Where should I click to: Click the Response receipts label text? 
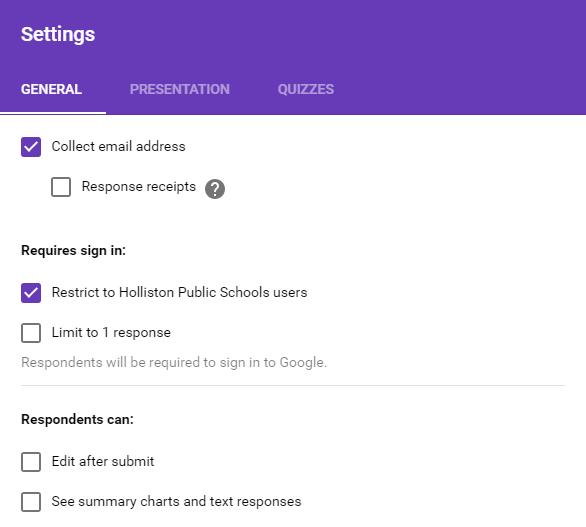tap(139, 187)
